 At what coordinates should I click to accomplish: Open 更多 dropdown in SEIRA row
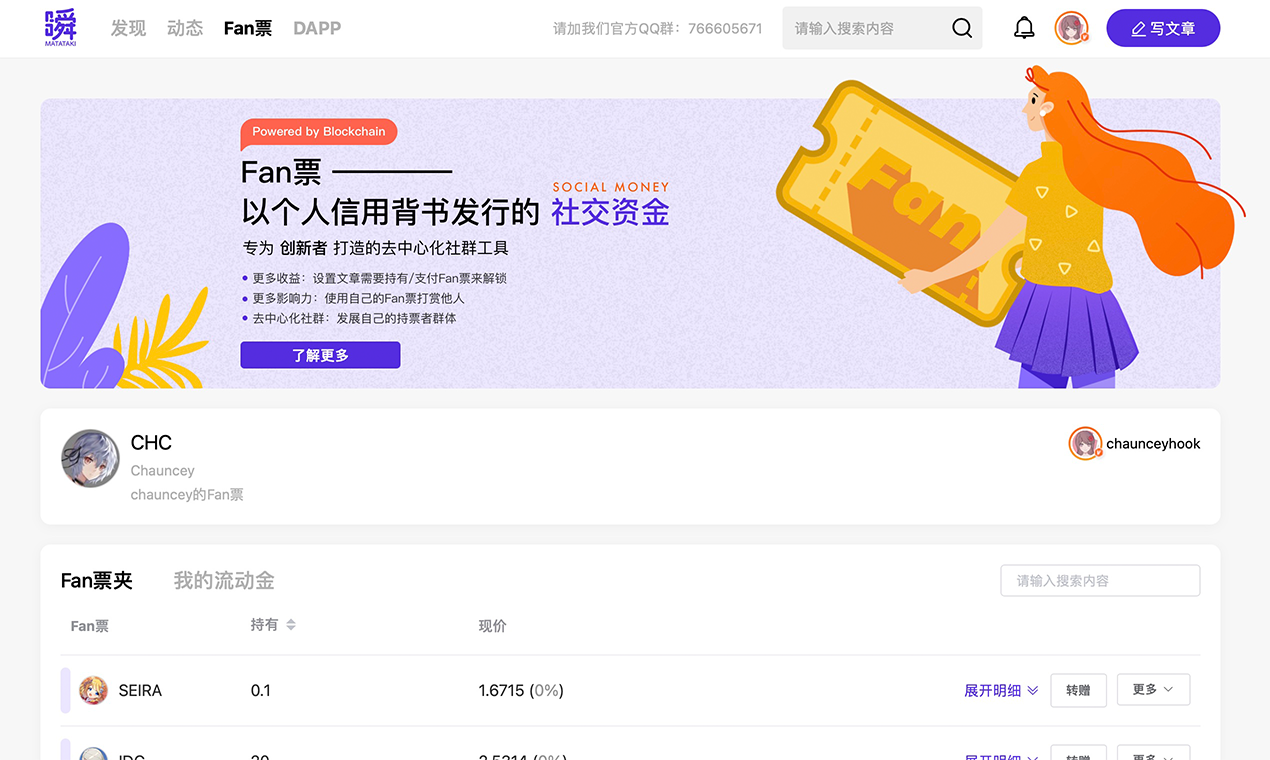(x=1153, y=690)
